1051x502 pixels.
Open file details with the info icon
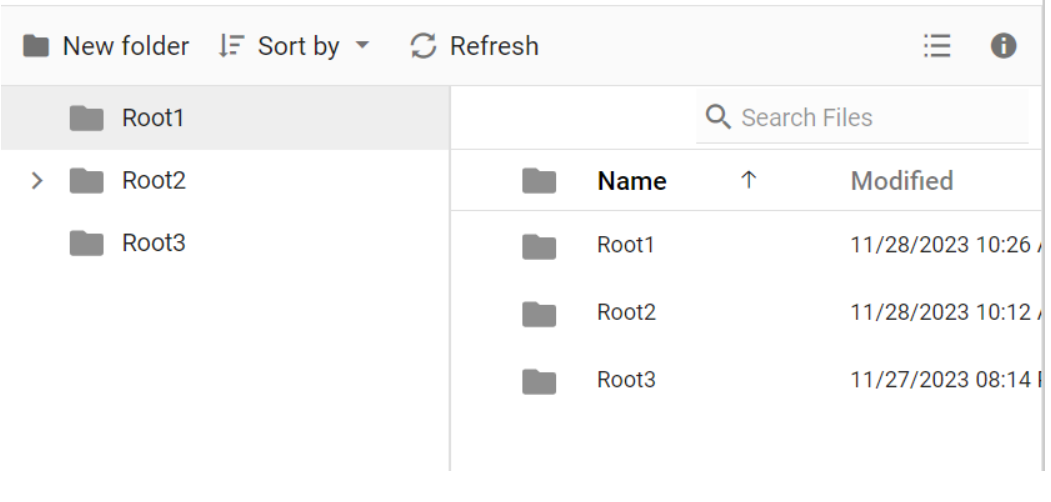pos(1003,46)
